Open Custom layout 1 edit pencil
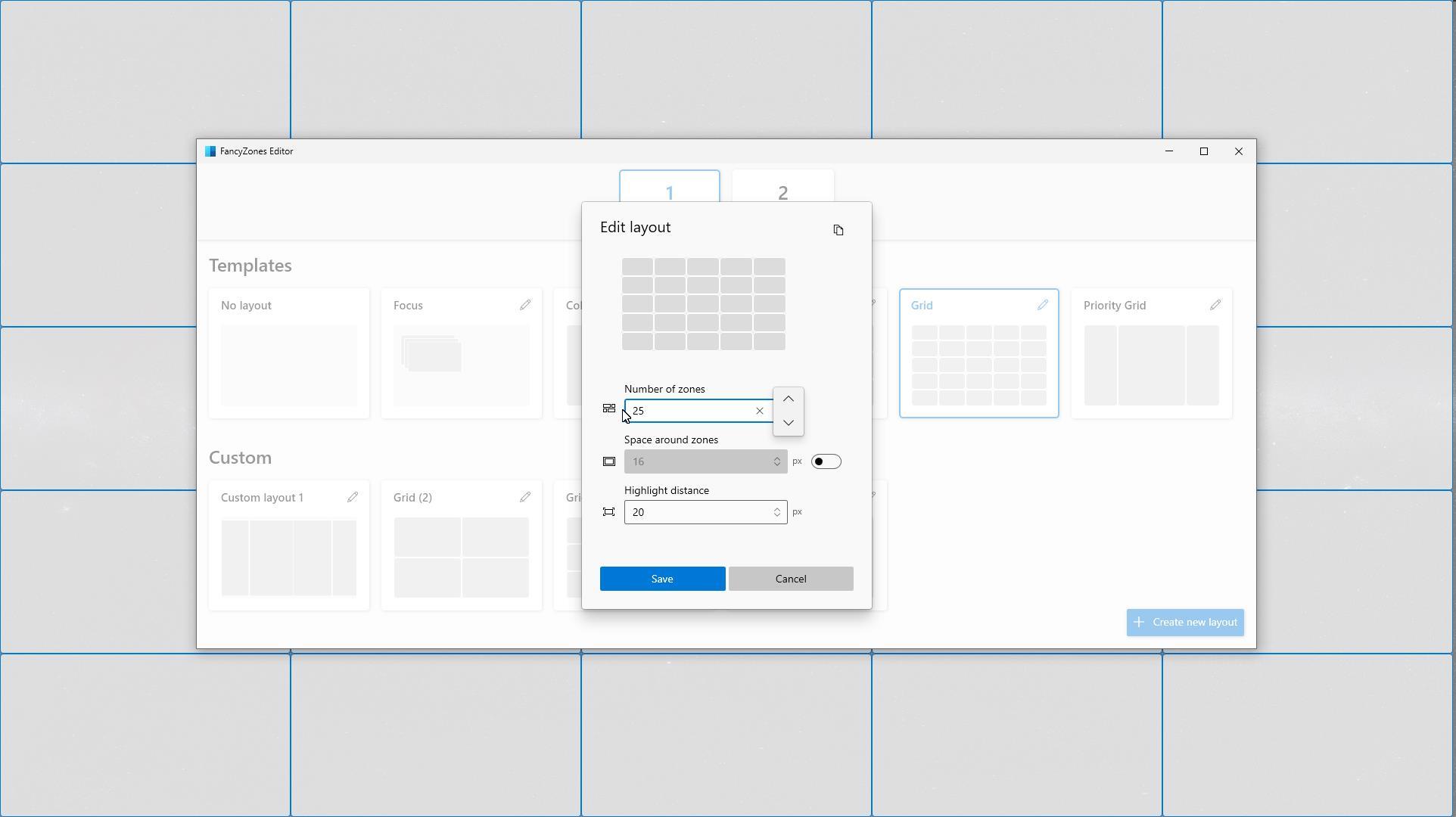1456x817 pixels. pyautogui.click(x=353, y=497)
